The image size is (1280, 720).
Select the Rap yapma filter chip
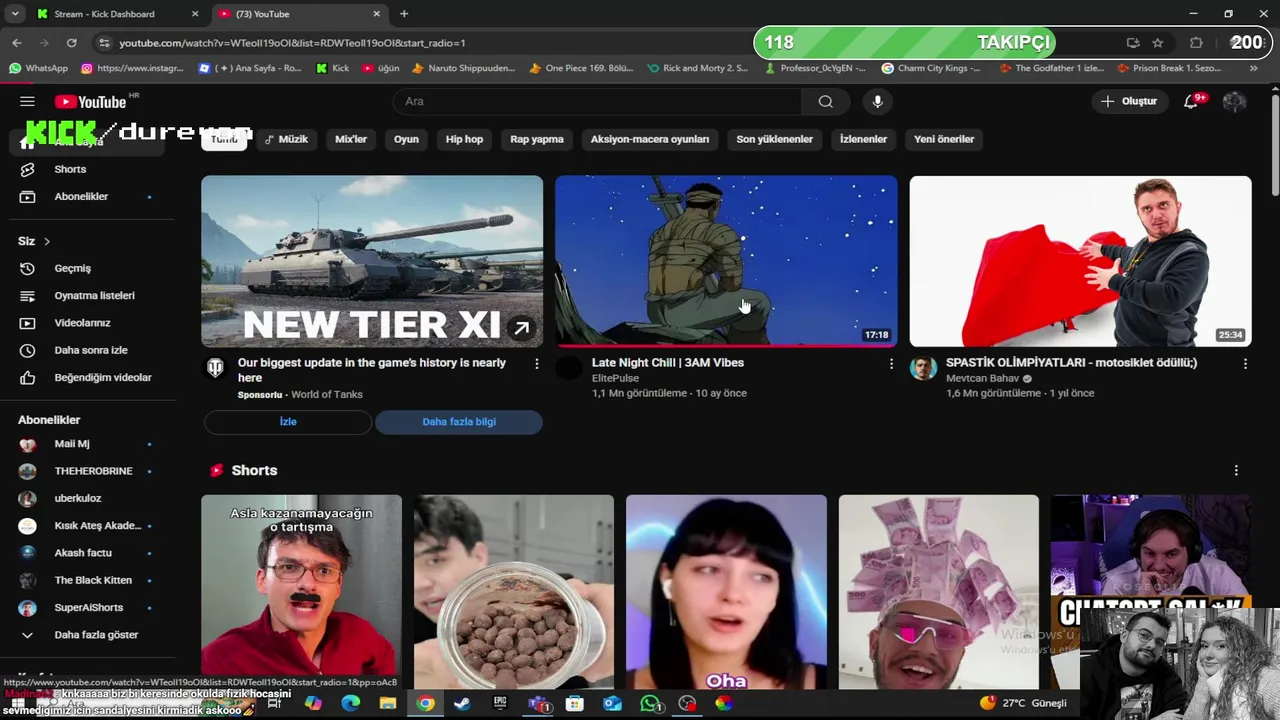tap(537, 139)
